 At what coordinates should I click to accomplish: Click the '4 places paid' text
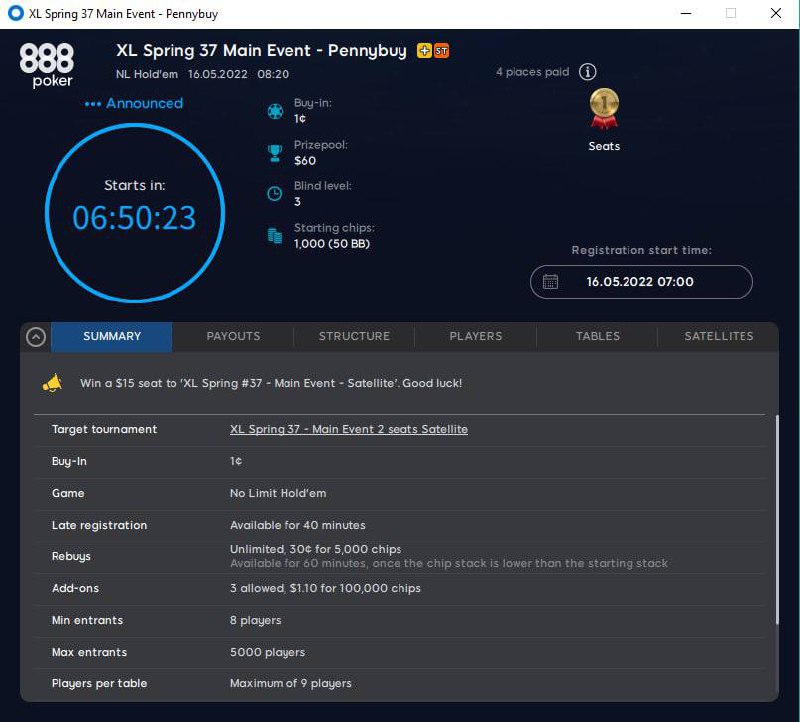click(x=532, y=72)
